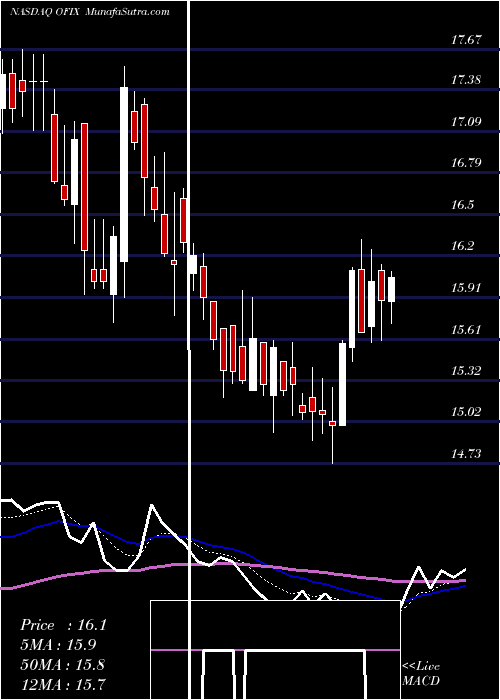The image size is (500, 700).
Task: Click the NASDAQ OFIX ticker title
Action: [x=45, y=12]
